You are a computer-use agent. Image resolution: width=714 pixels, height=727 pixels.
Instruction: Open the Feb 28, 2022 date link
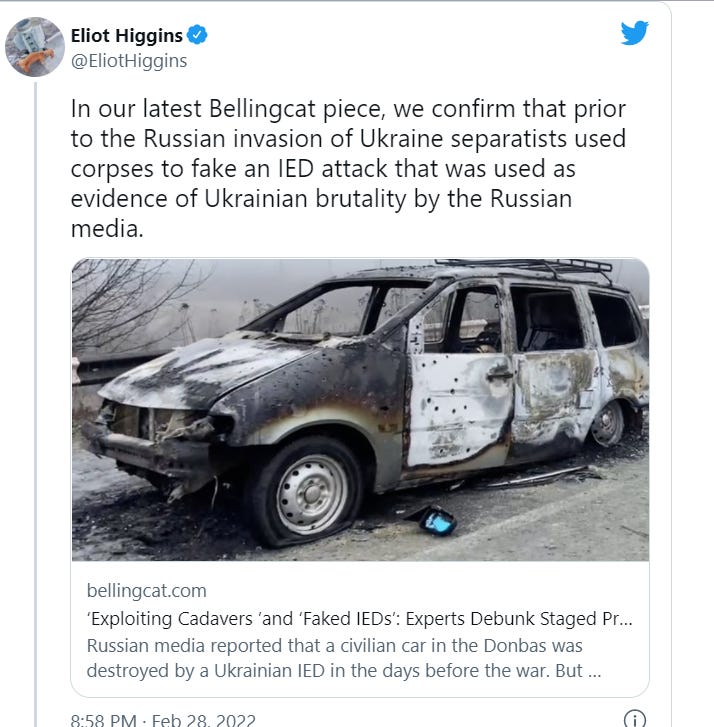[x=204, y=720]
